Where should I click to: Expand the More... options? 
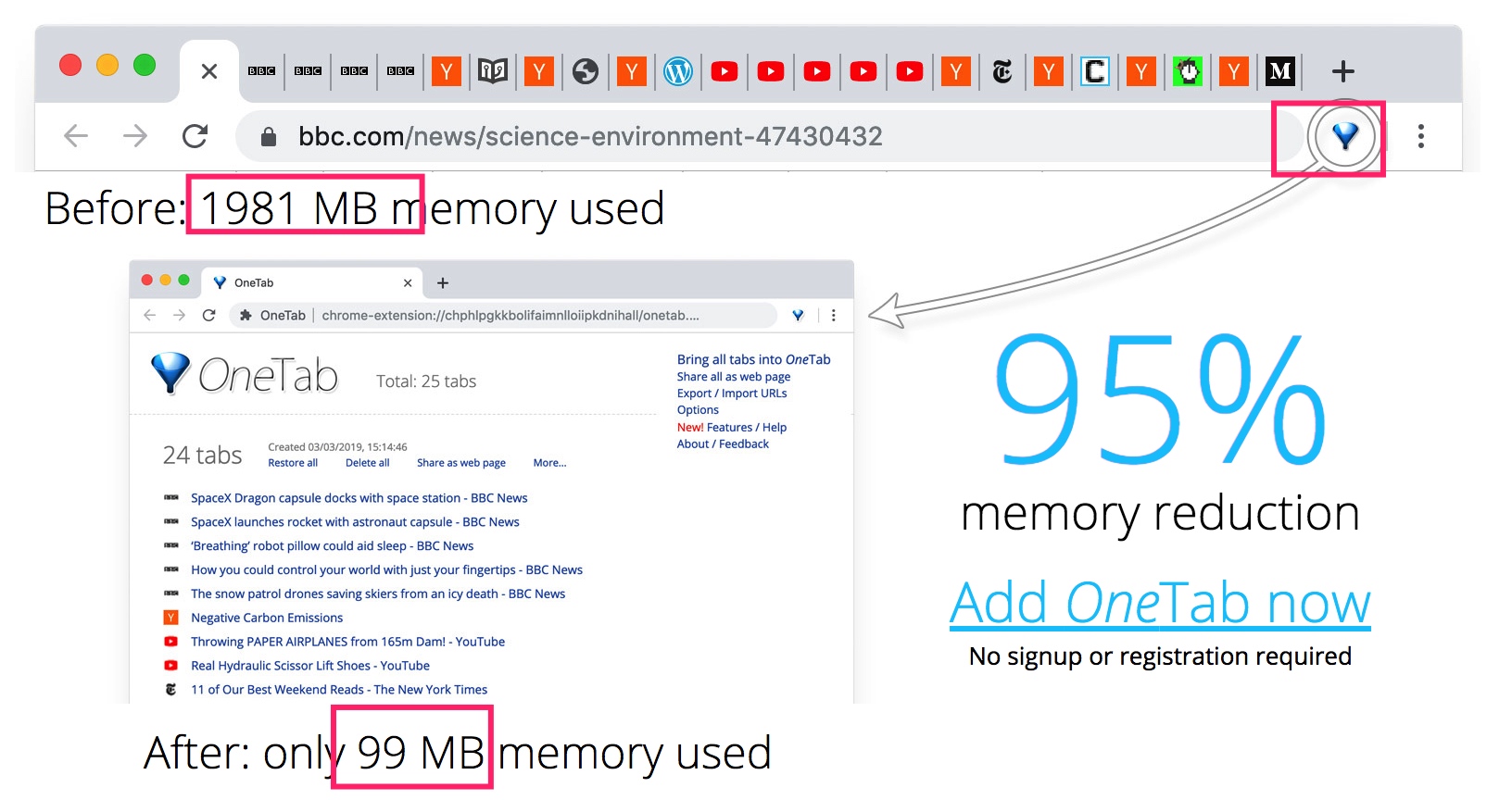[x=549, y=463]
